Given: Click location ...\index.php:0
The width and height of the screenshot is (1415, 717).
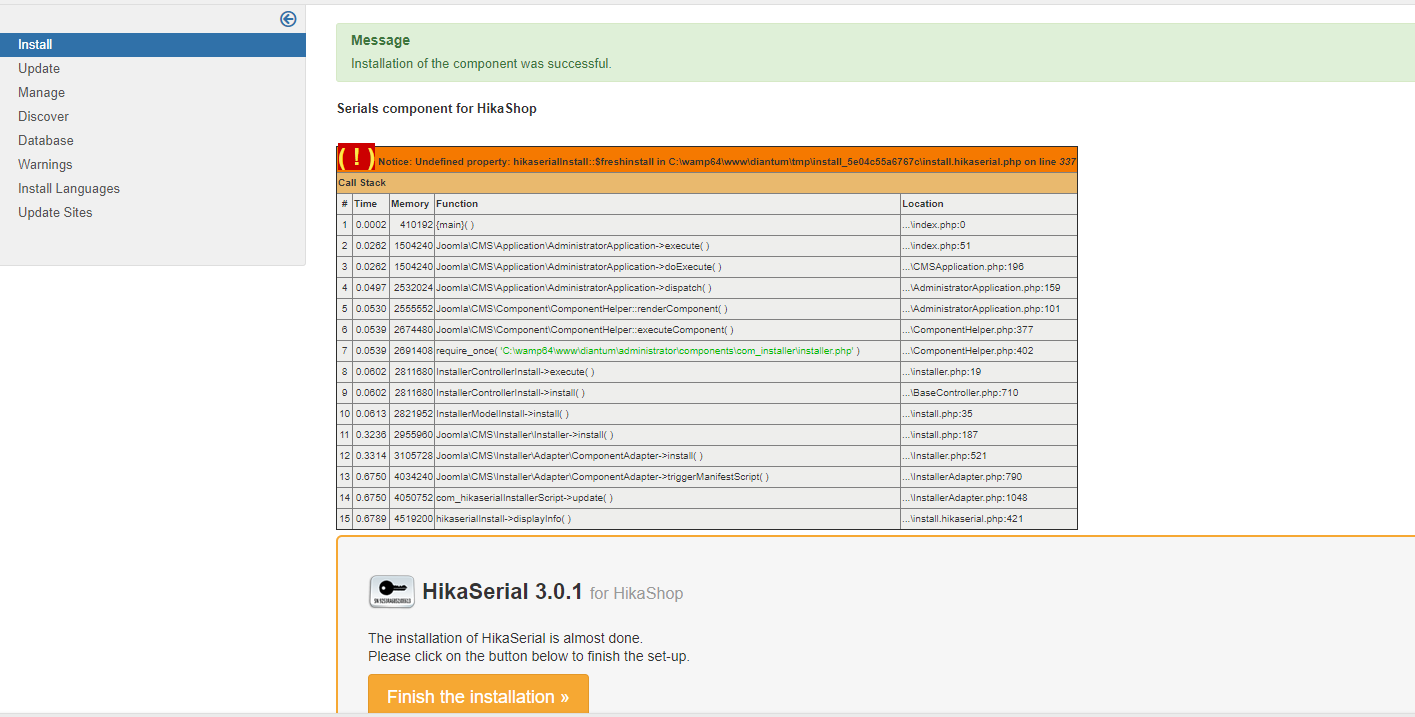Looking at the screenshot, I should (x=989, y=225).
